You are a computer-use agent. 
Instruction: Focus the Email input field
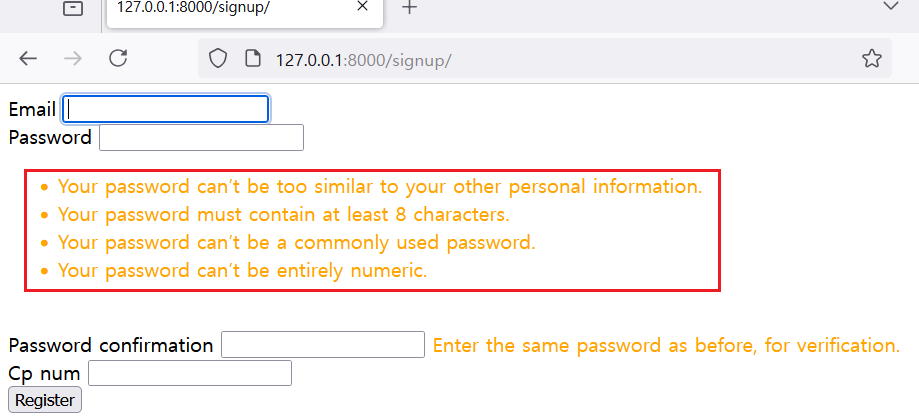click(166, 109)
